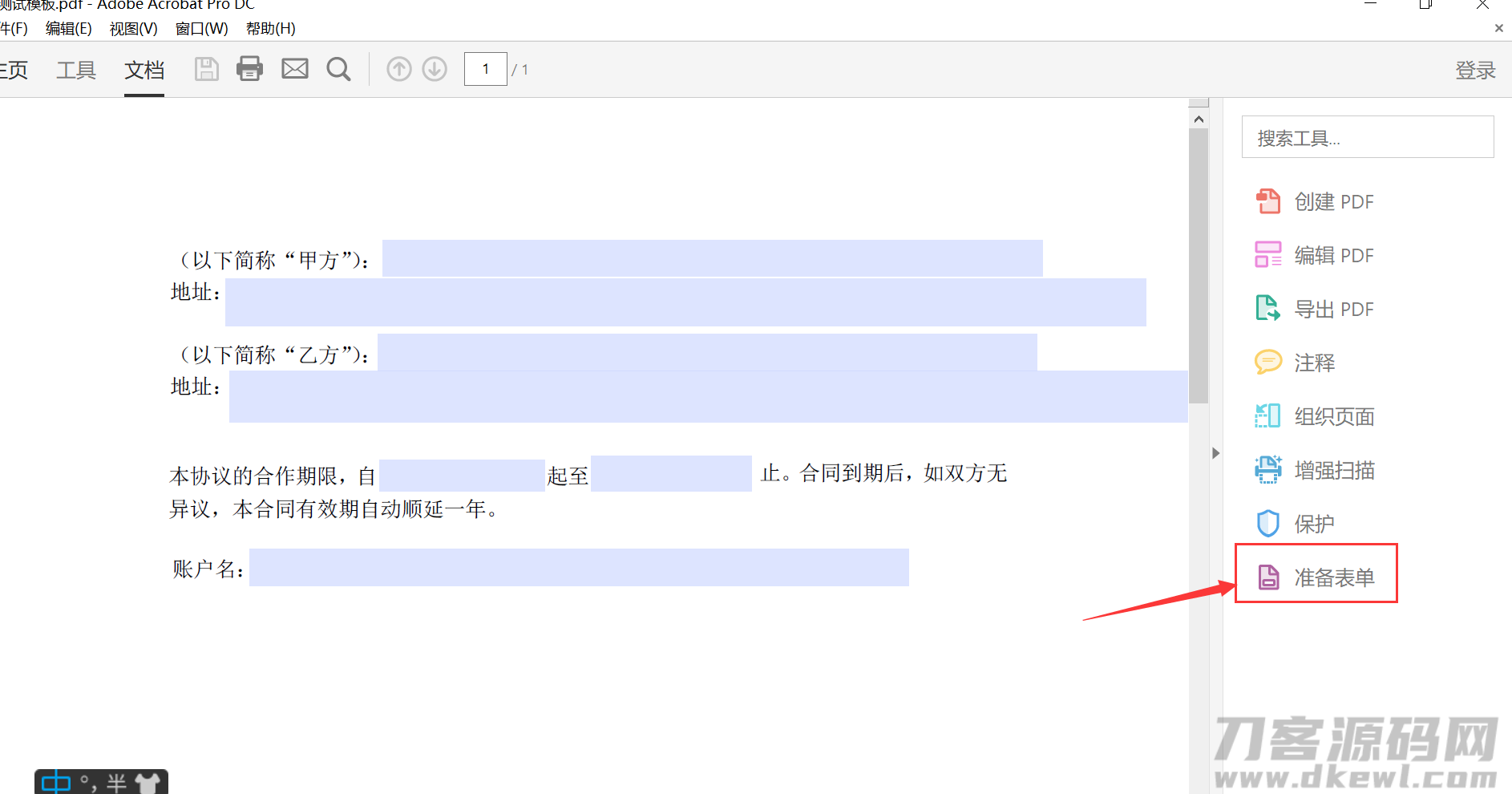This screenshot has height=794, width=1512.
Task: Select 准备表单 tool label
Action: 1335,578
